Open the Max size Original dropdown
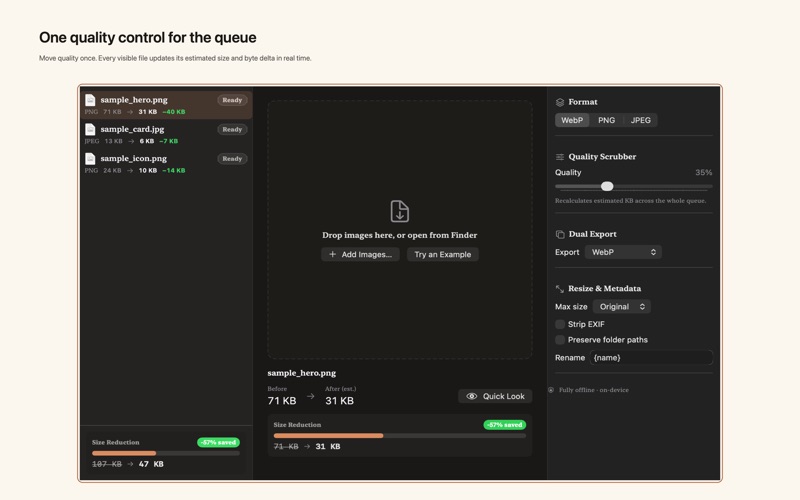Viewport: 800px width, 500px height. pyautogui.click(x=621, y=307)
